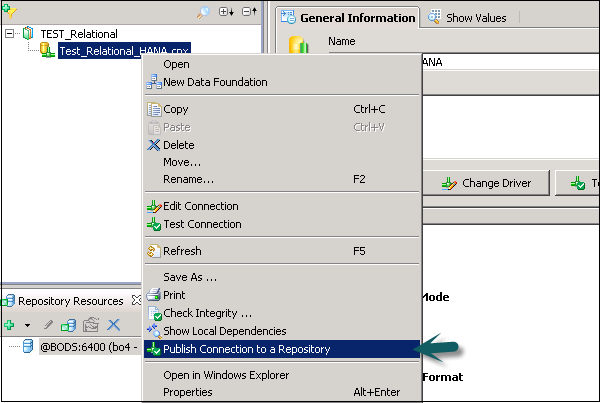Choose New Data Foundation from context menu
Viewport: 600px width, 403px height.
point(215,82)
